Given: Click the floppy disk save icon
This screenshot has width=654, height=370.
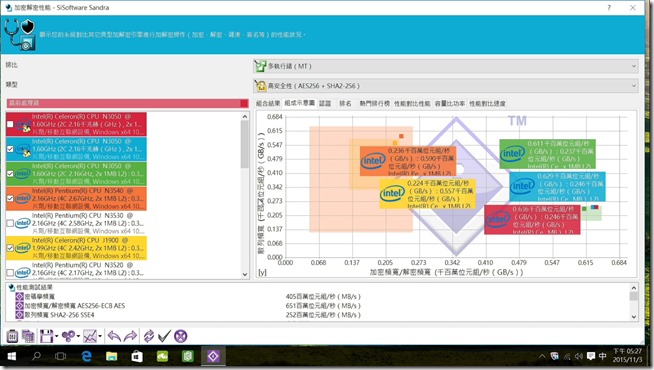Looking at the screenshot, I should coord(46,336).
